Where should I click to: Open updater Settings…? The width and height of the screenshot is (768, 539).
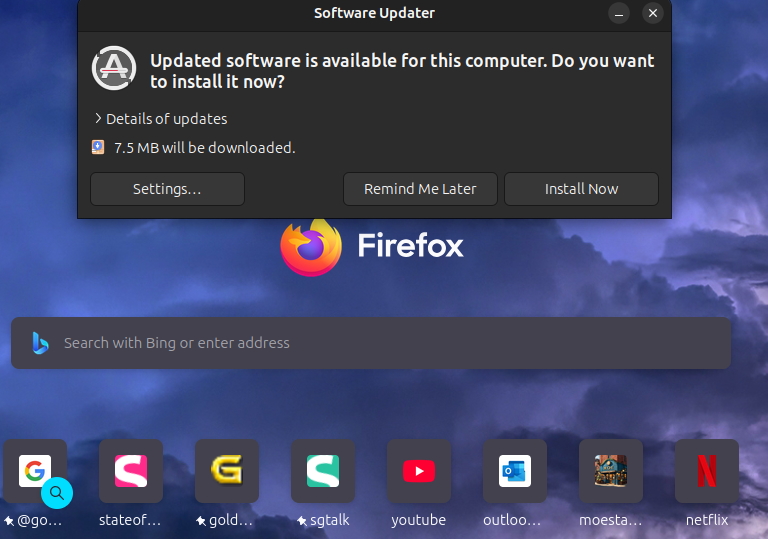(x=168, y=189)
